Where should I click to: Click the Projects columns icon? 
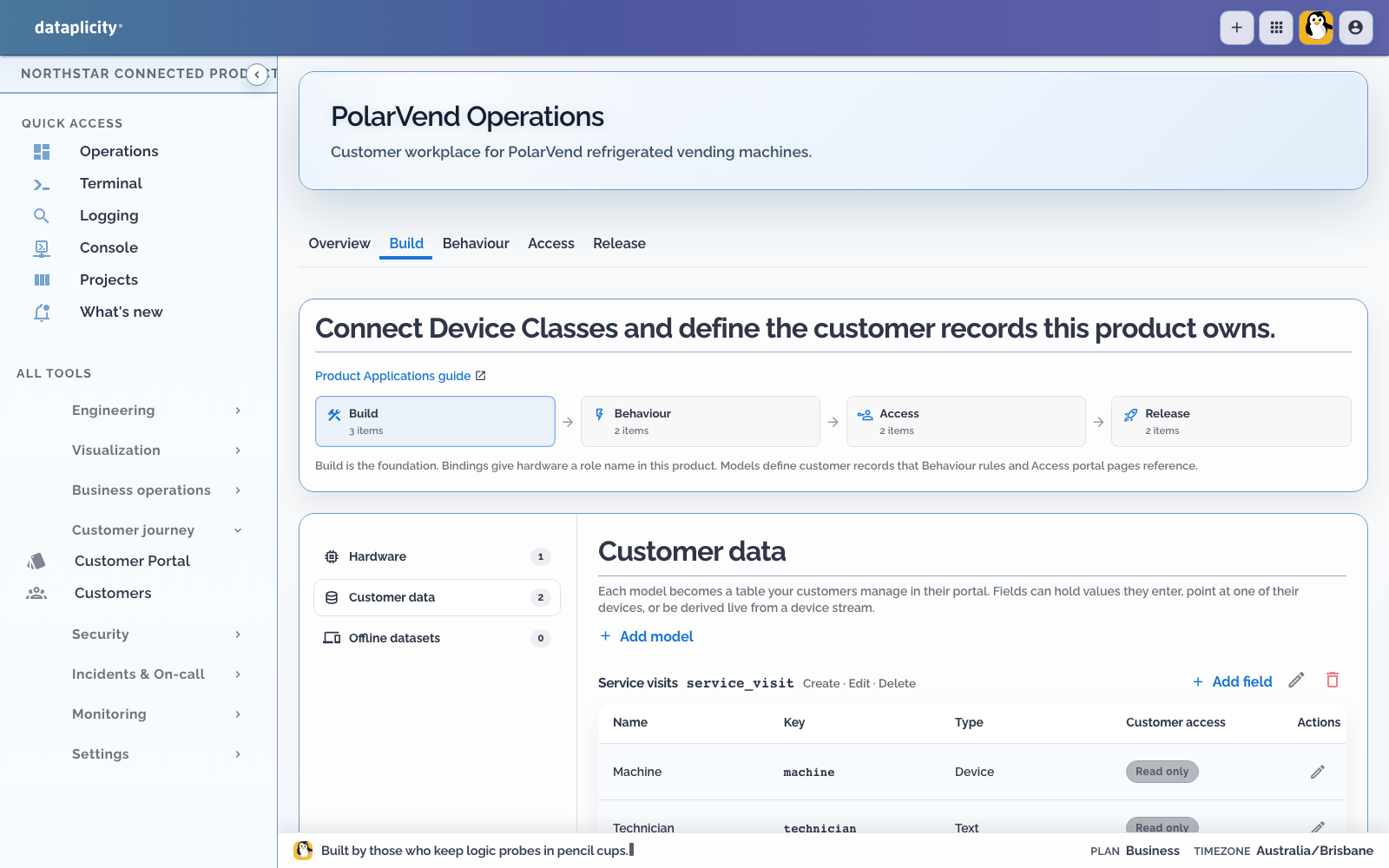[x=42, y=280]
